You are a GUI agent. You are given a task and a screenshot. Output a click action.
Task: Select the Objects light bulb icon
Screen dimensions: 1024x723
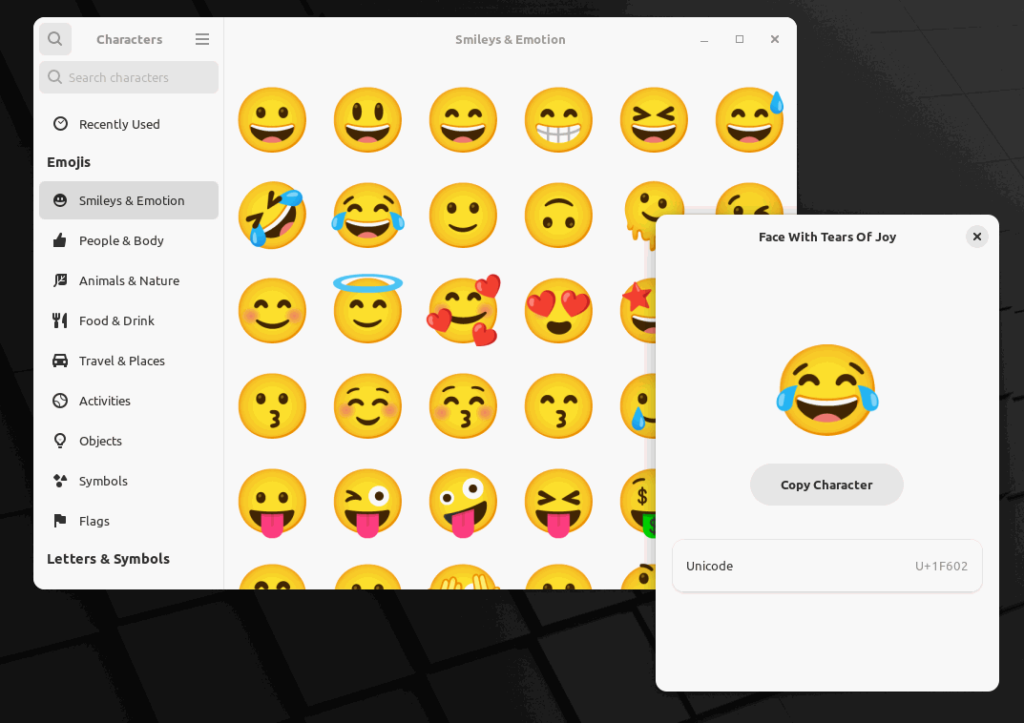[61, 440]
